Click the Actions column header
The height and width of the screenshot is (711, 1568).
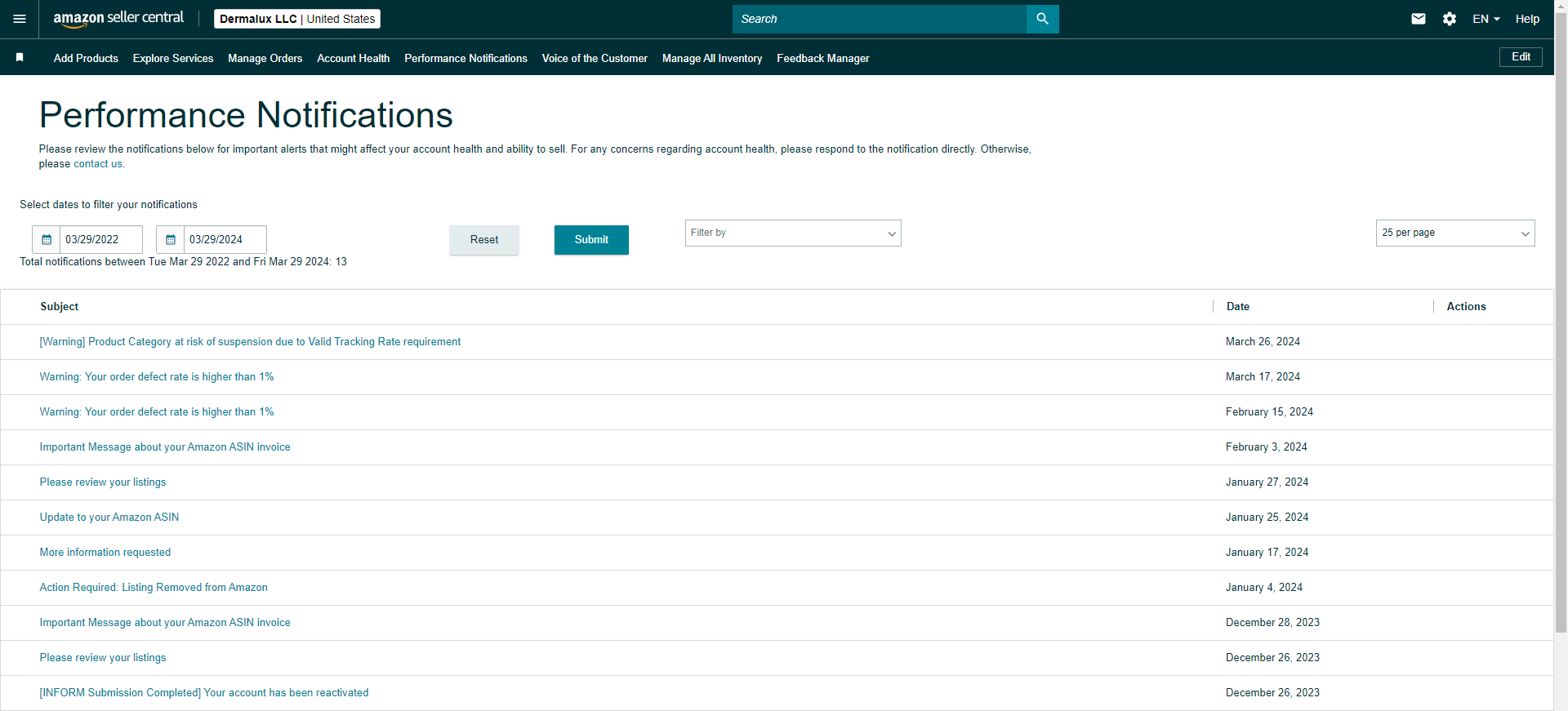pos(1467,307)
